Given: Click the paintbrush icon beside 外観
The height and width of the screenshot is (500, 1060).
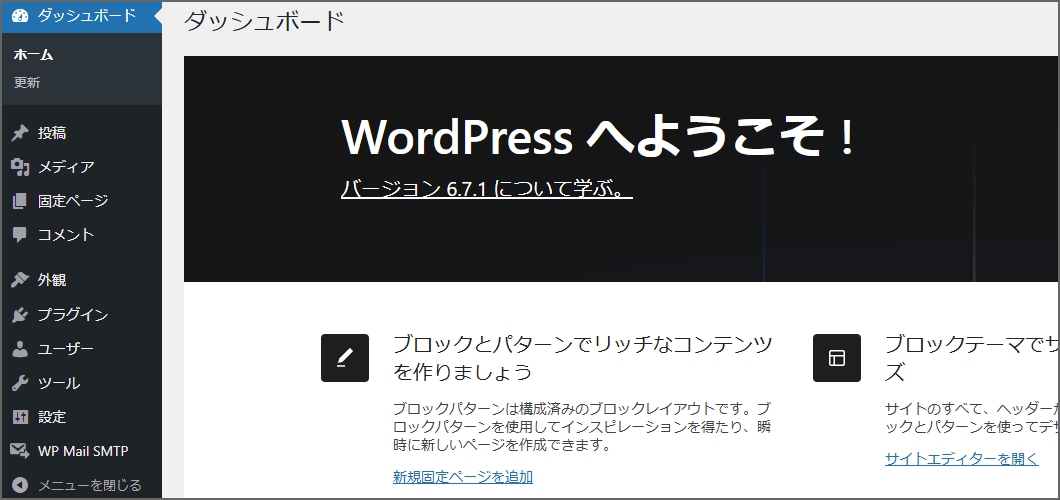Looking at the screenshot, I should [x=19, y=281].
